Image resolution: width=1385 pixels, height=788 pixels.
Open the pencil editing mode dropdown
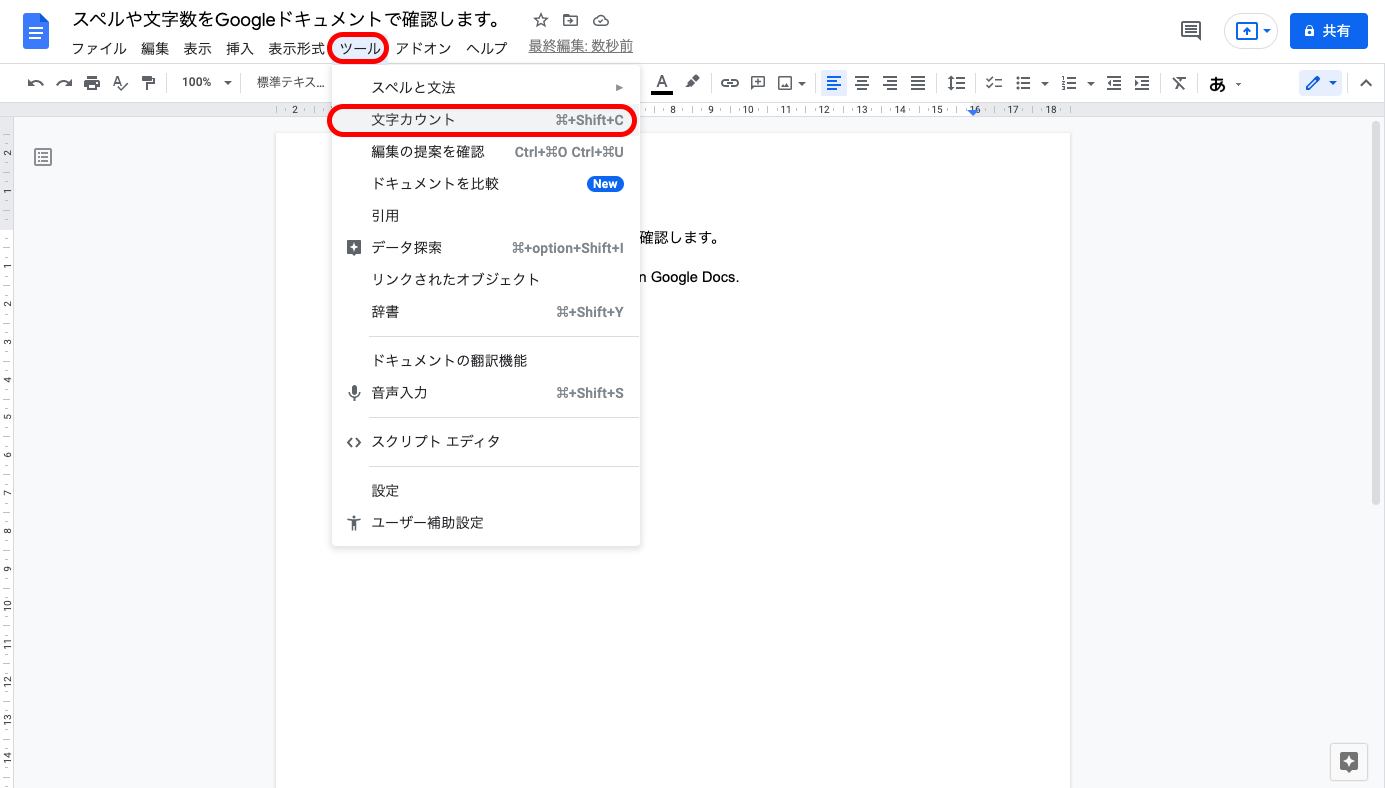(1320, 83)
